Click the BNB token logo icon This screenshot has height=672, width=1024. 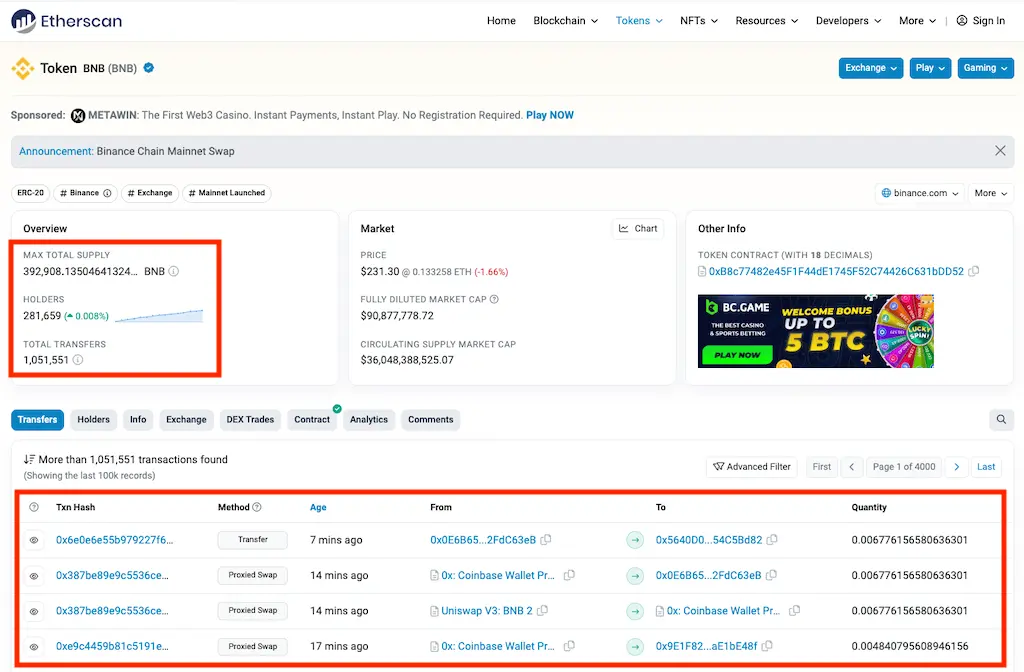click(23, 68)
